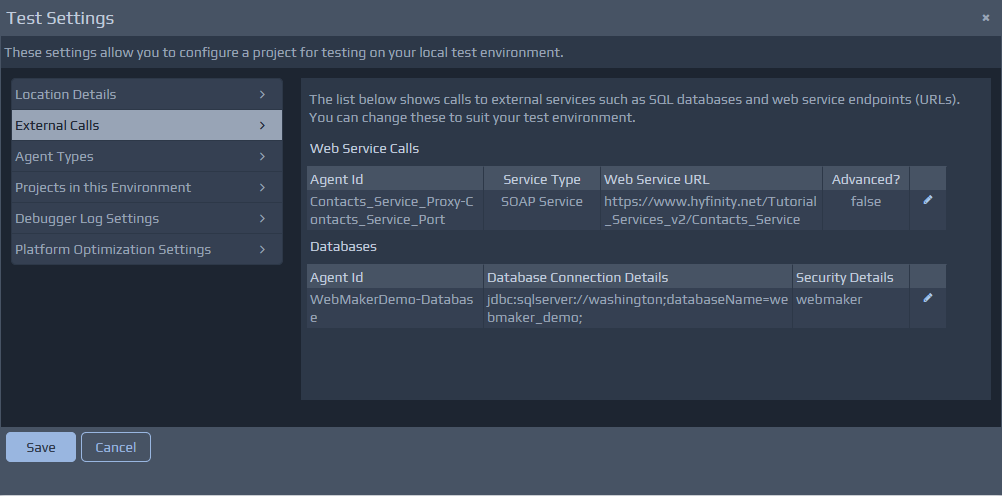
Task: Click the arrow next to Projects in this Environment
Action: point(262,188)
